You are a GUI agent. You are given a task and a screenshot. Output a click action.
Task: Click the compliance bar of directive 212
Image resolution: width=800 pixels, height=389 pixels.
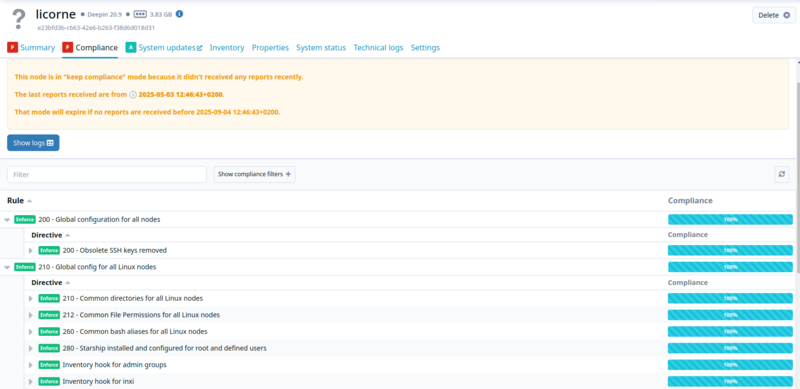pyautogui.click(x=730, y=315)
